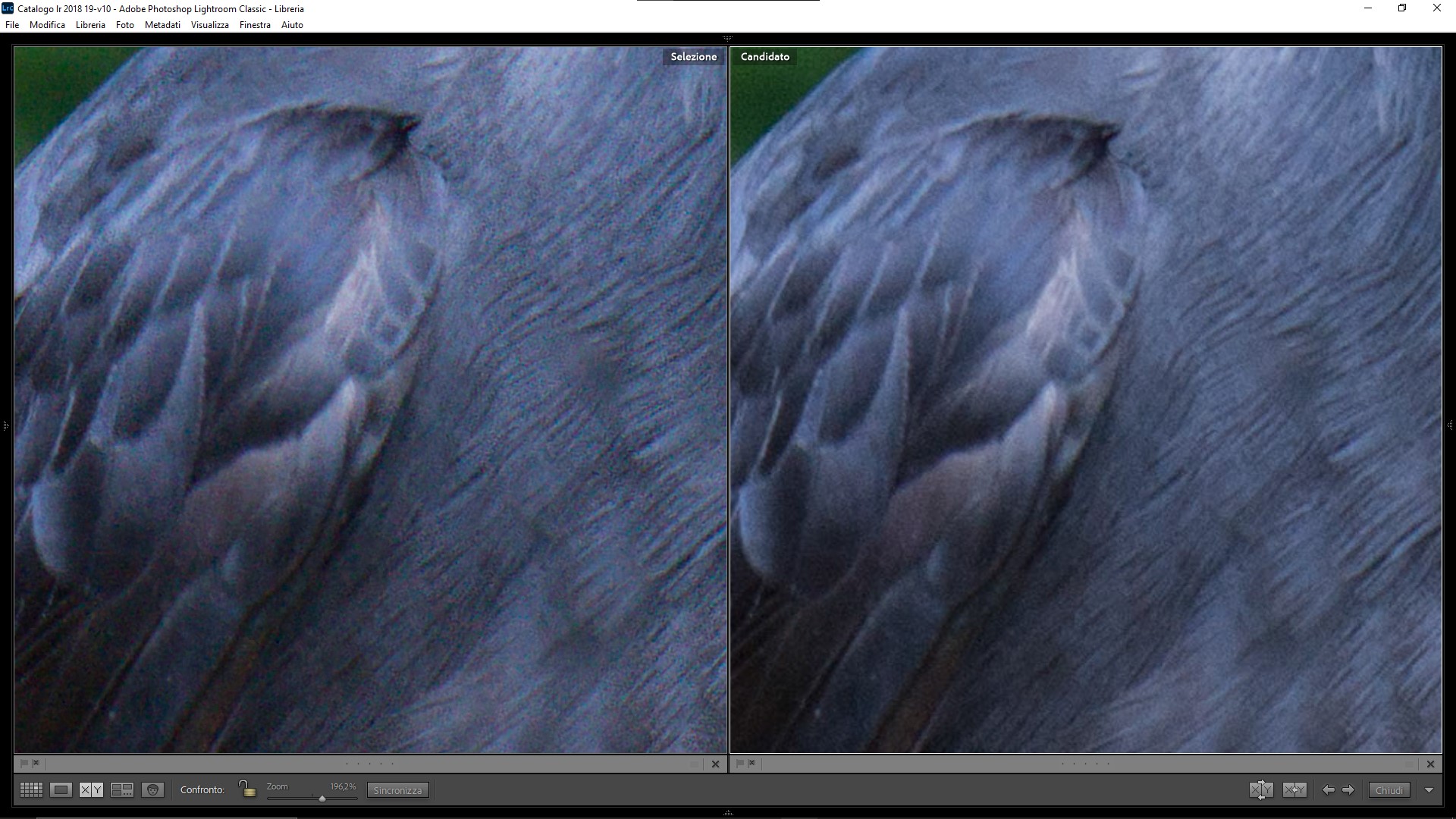The image size is (1456, 819).
Task: Open the People face view
Action: click(152, 790)
